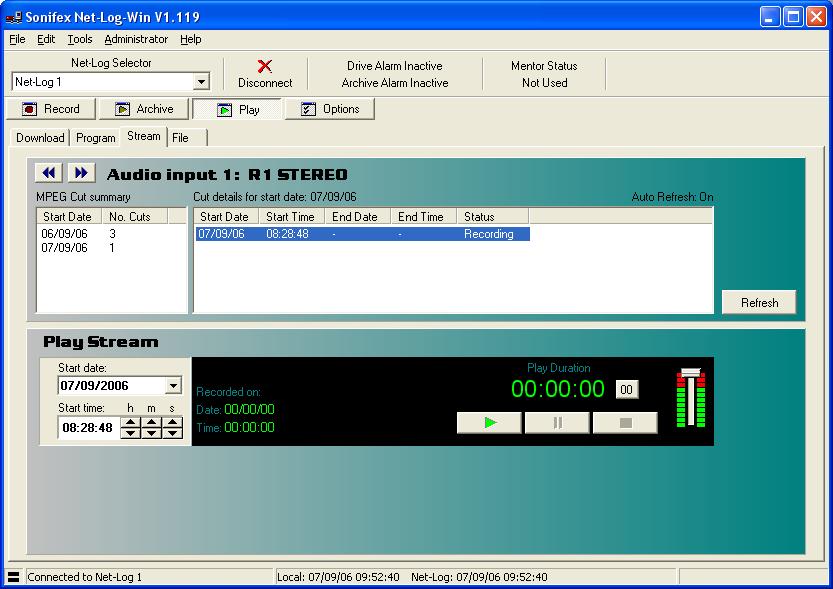Start stream playback with green play button
This screenshot has height=589, width=833.
(x=489, y=423)
